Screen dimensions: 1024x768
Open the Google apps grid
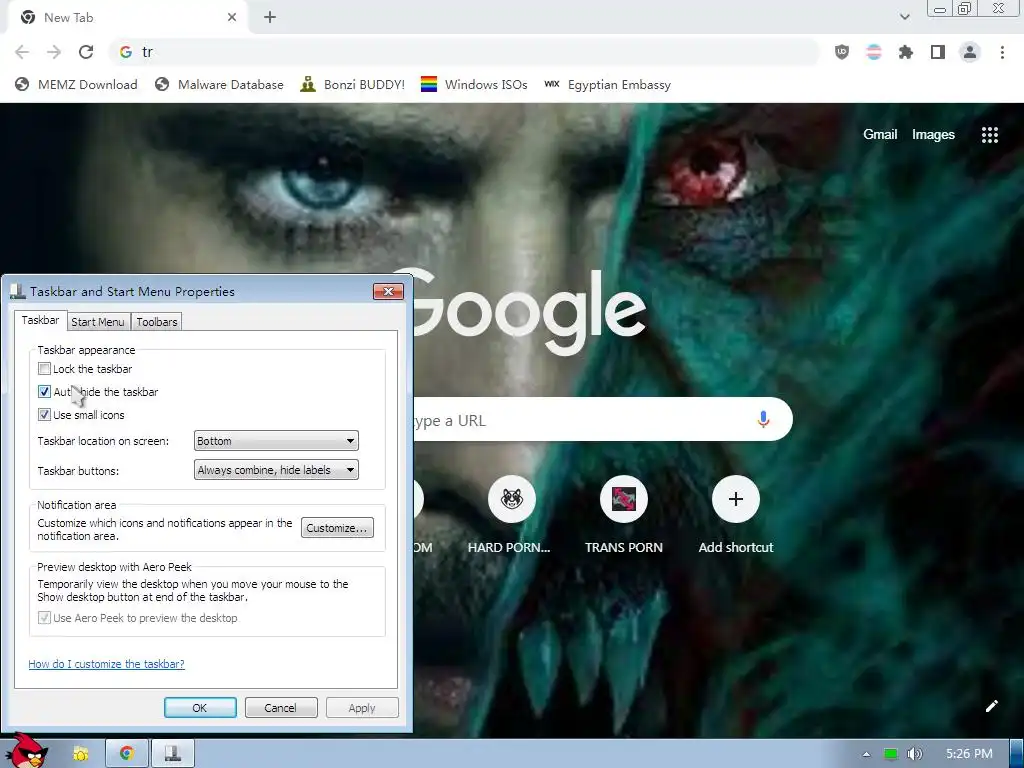coord(990,135)
